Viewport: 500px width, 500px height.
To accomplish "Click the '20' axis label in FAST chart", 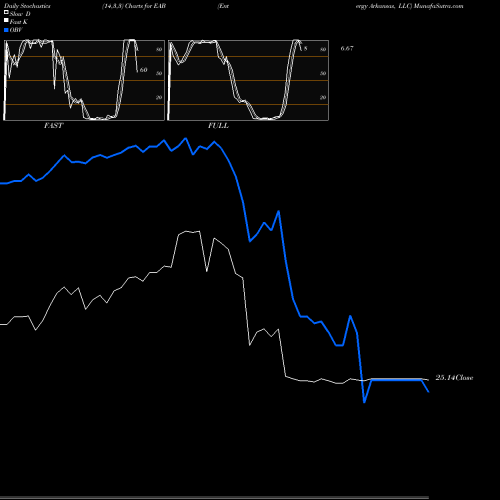I will click(x=159, y=98).
